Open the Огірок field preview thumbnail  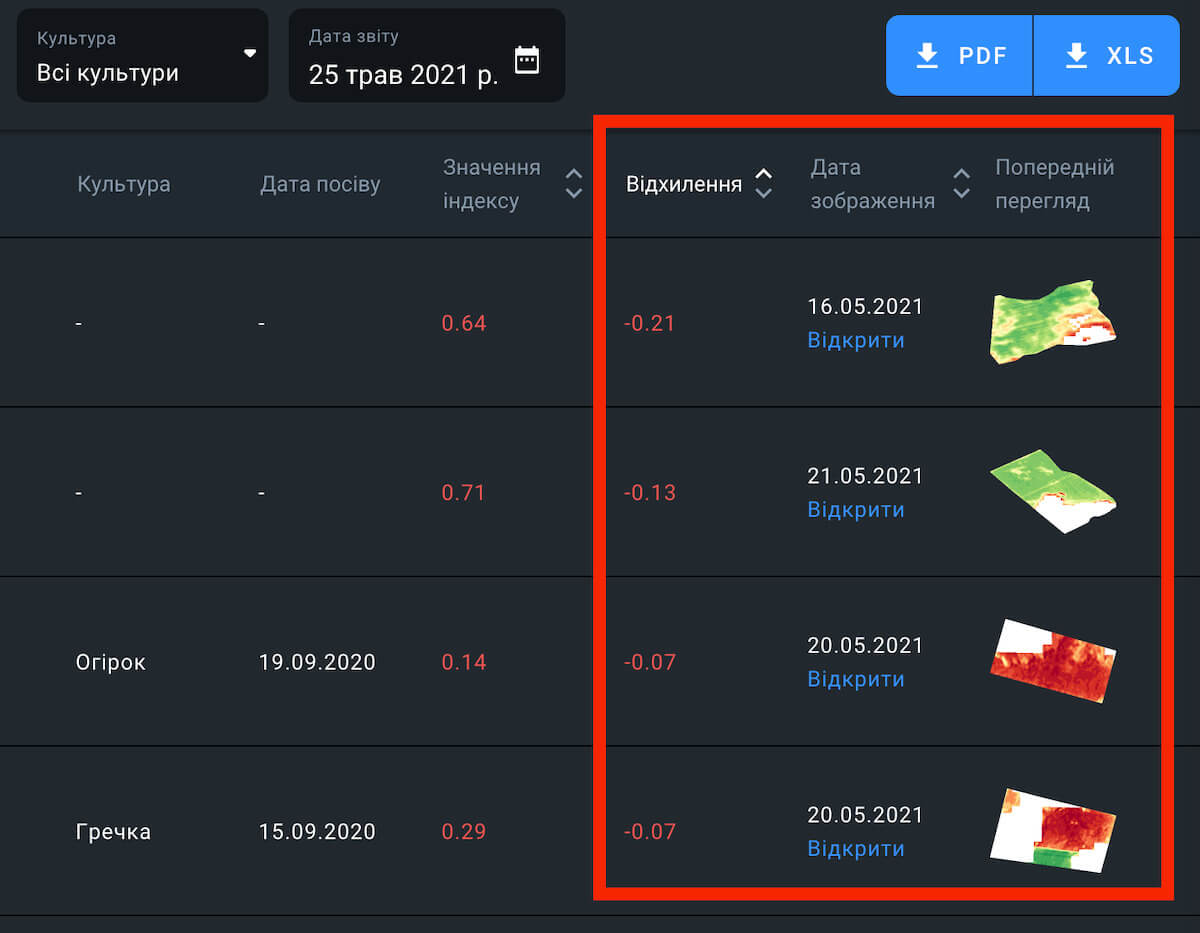(1052, 661)
